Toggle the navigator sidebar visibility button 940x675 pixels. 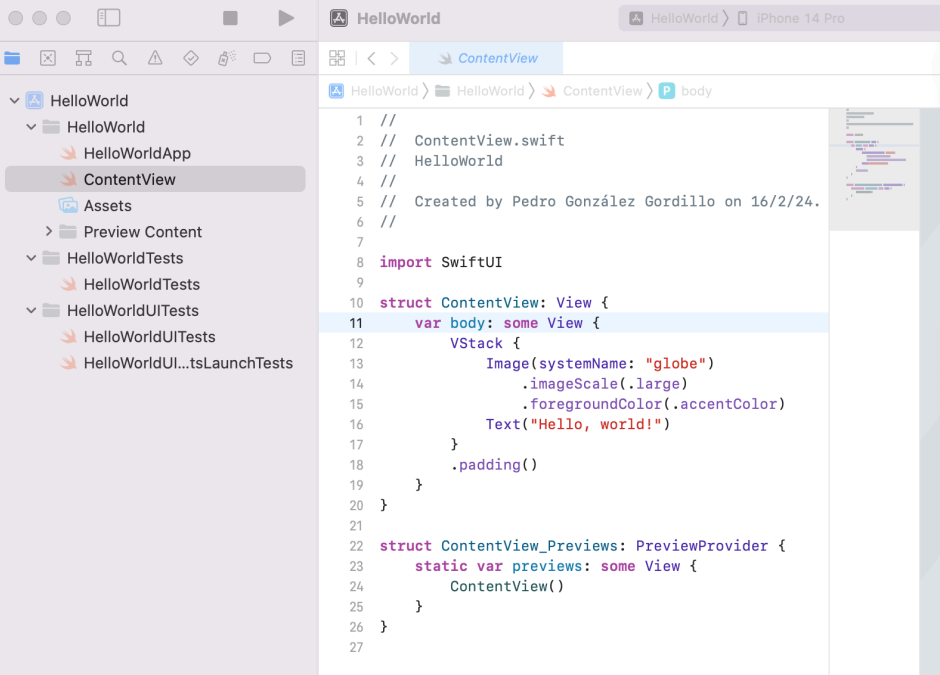[x=109, y=18]
